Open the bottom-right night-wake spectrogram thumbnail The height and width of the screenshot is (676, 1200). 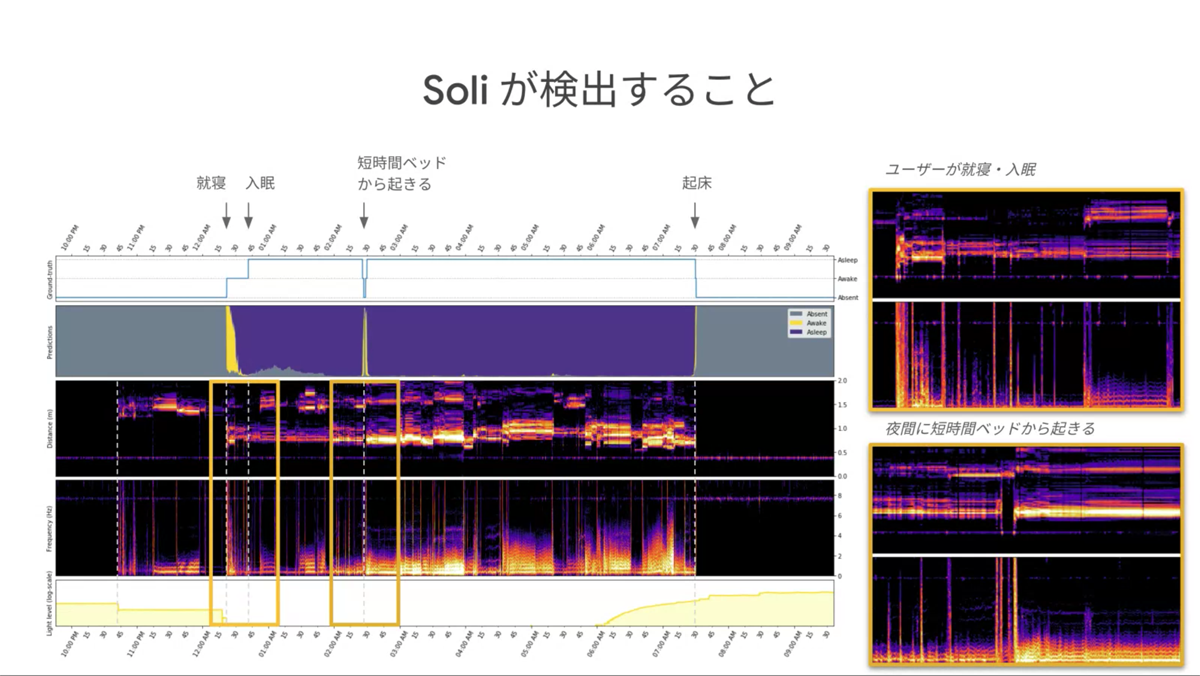coord(1027,556)
